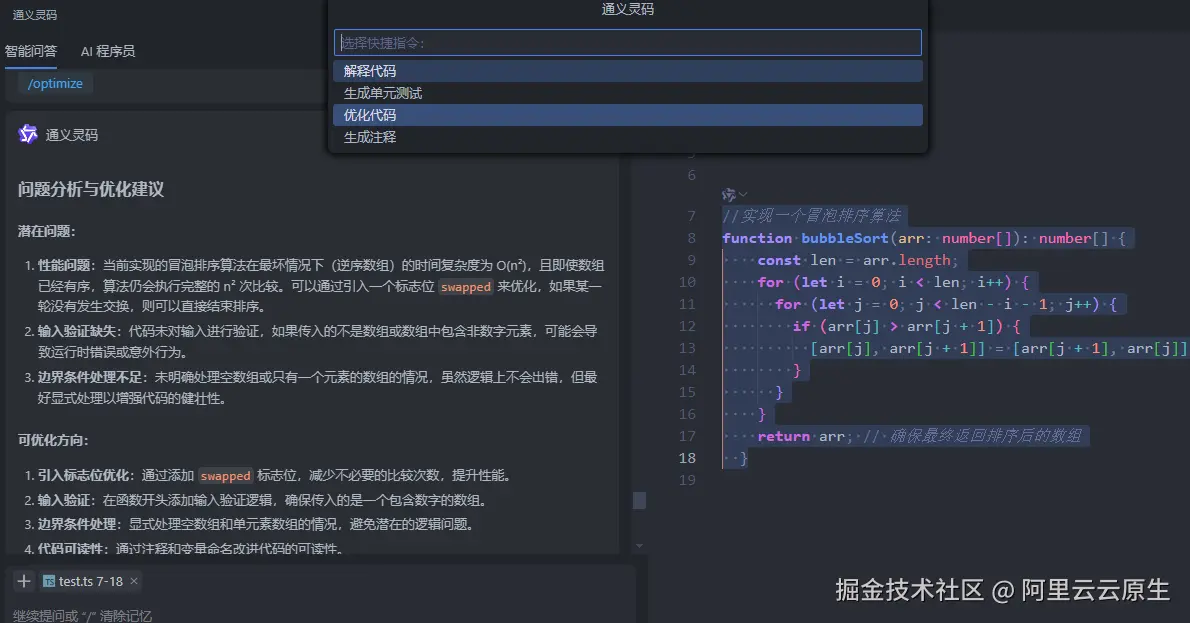Switch to the AI 程序员 tab
Screen dimensions: 1190x623
(108, 51)
